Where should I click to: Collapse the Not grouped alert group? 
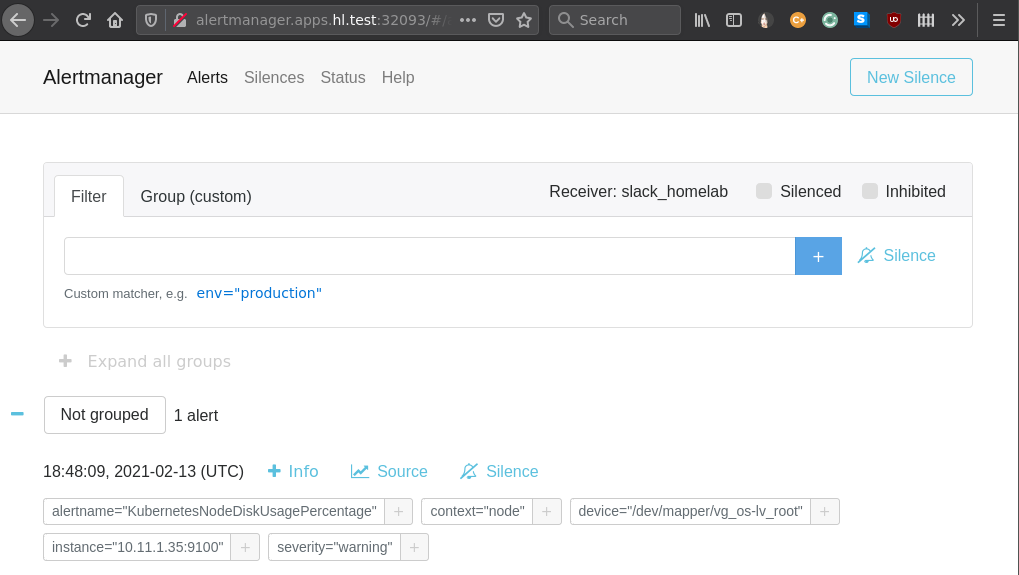click(18, 414)
